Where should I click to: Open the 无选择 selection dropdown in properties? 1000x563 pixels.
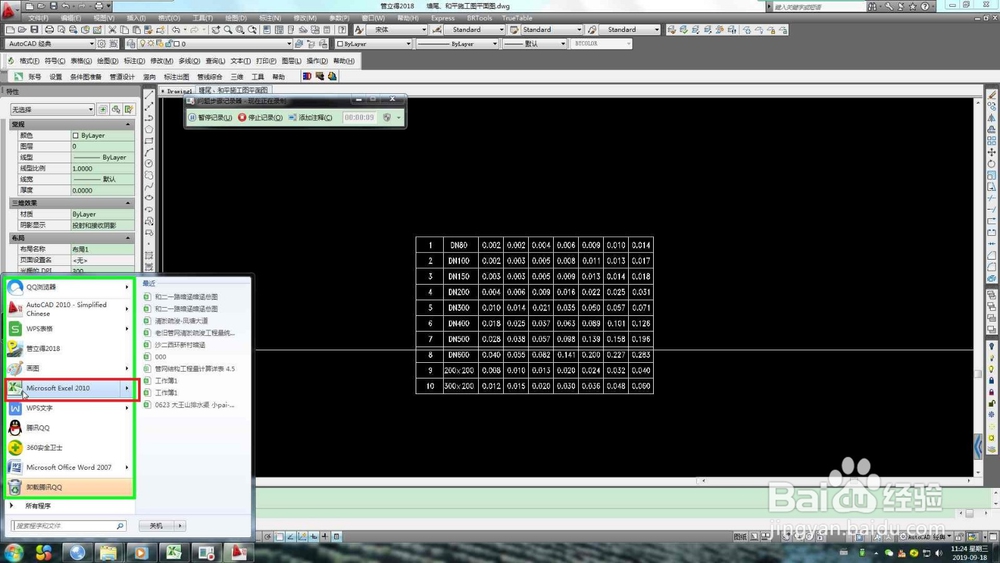[x=52, y=110]
